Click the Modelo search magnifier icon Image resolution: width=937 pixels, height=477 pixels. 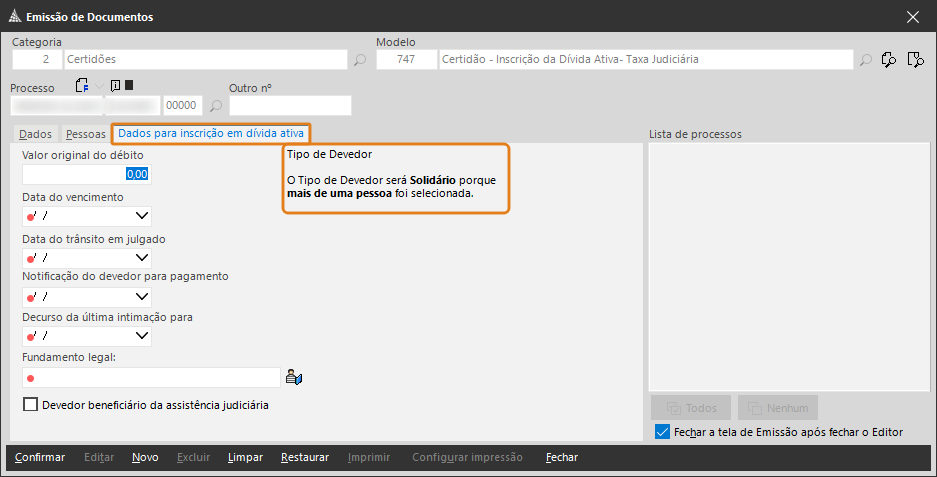coord(865,60)
